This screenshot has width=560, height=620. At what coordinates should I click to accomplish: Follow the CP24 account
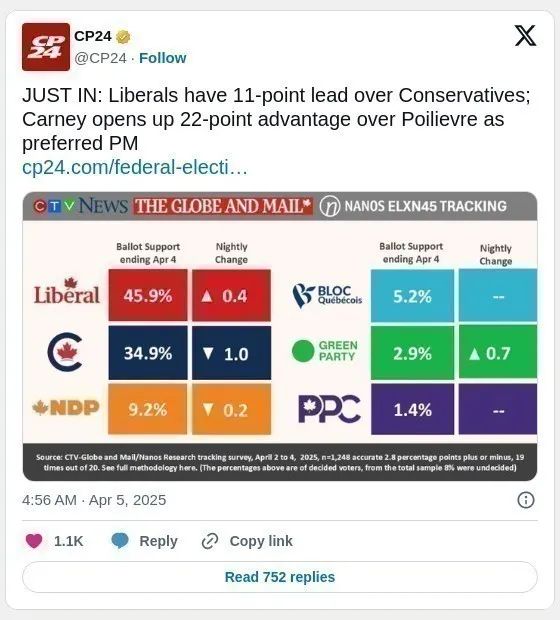163,58
